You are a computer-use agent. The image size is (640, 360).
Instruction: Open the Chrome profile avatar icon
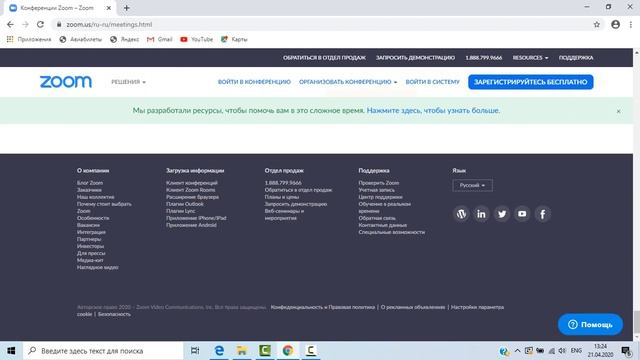(x=616, y=24)
